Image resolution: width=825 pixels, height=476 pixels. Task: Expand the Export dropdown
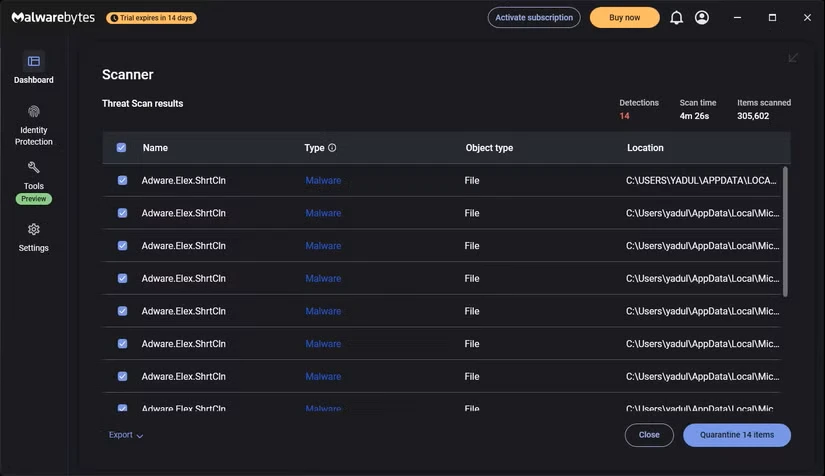click(126, 435)
